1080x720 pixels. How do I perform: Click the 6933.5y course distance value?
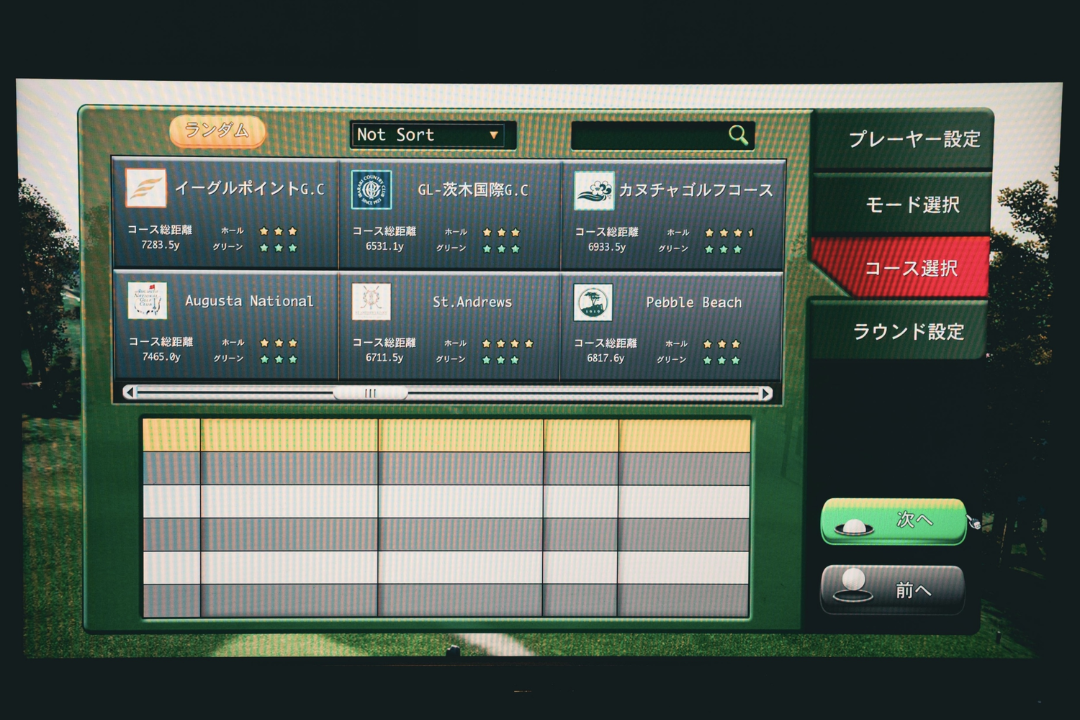click(607, 247)
